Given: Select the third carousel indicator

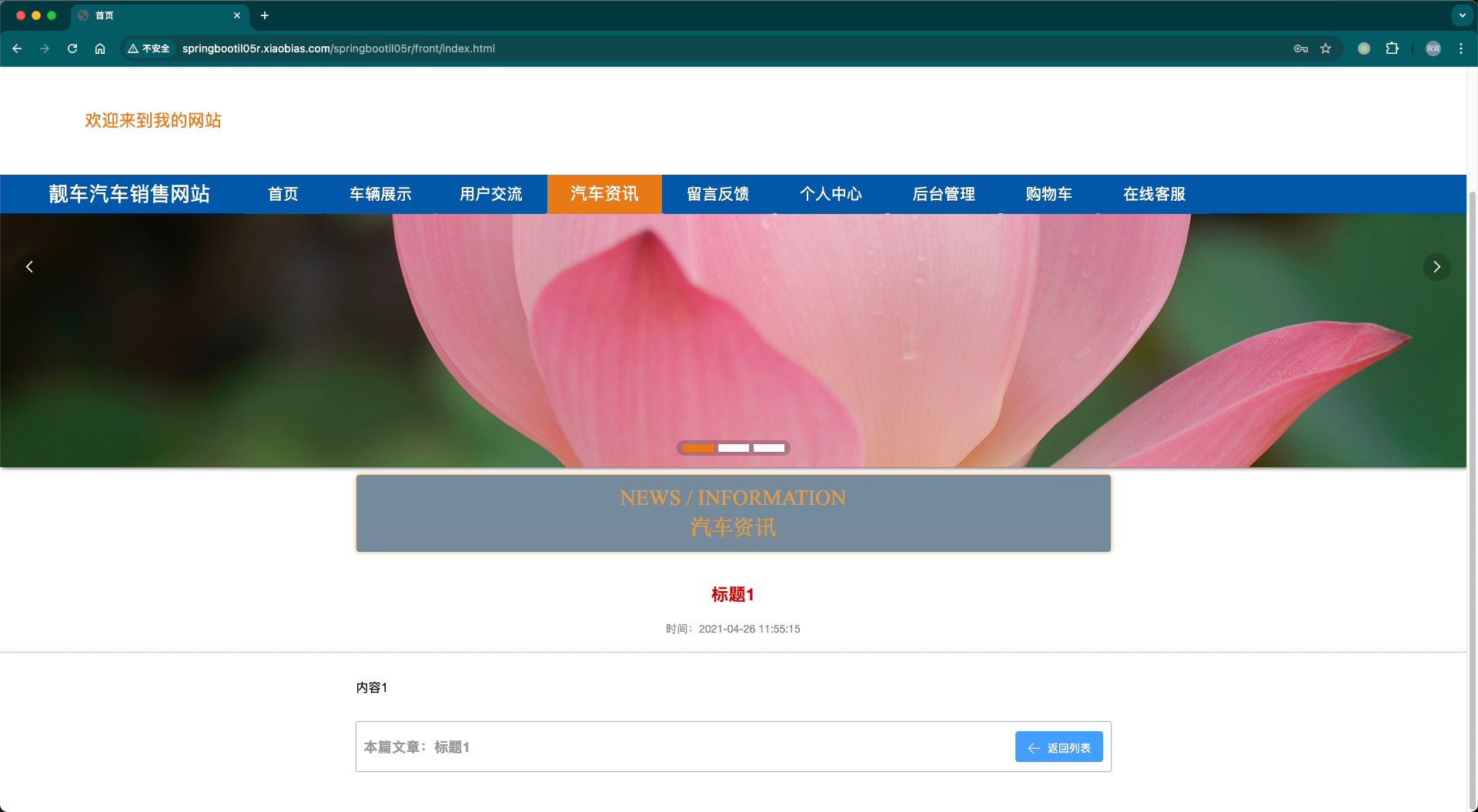Looking at the screenshot, I should [x=769, y=448].
